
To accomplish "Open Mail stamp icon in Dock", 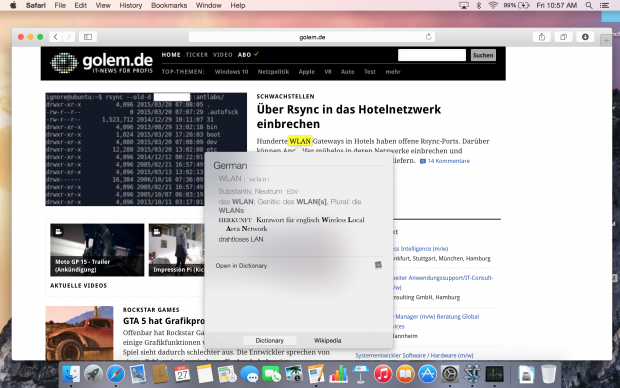I will [x=138, y=374].
